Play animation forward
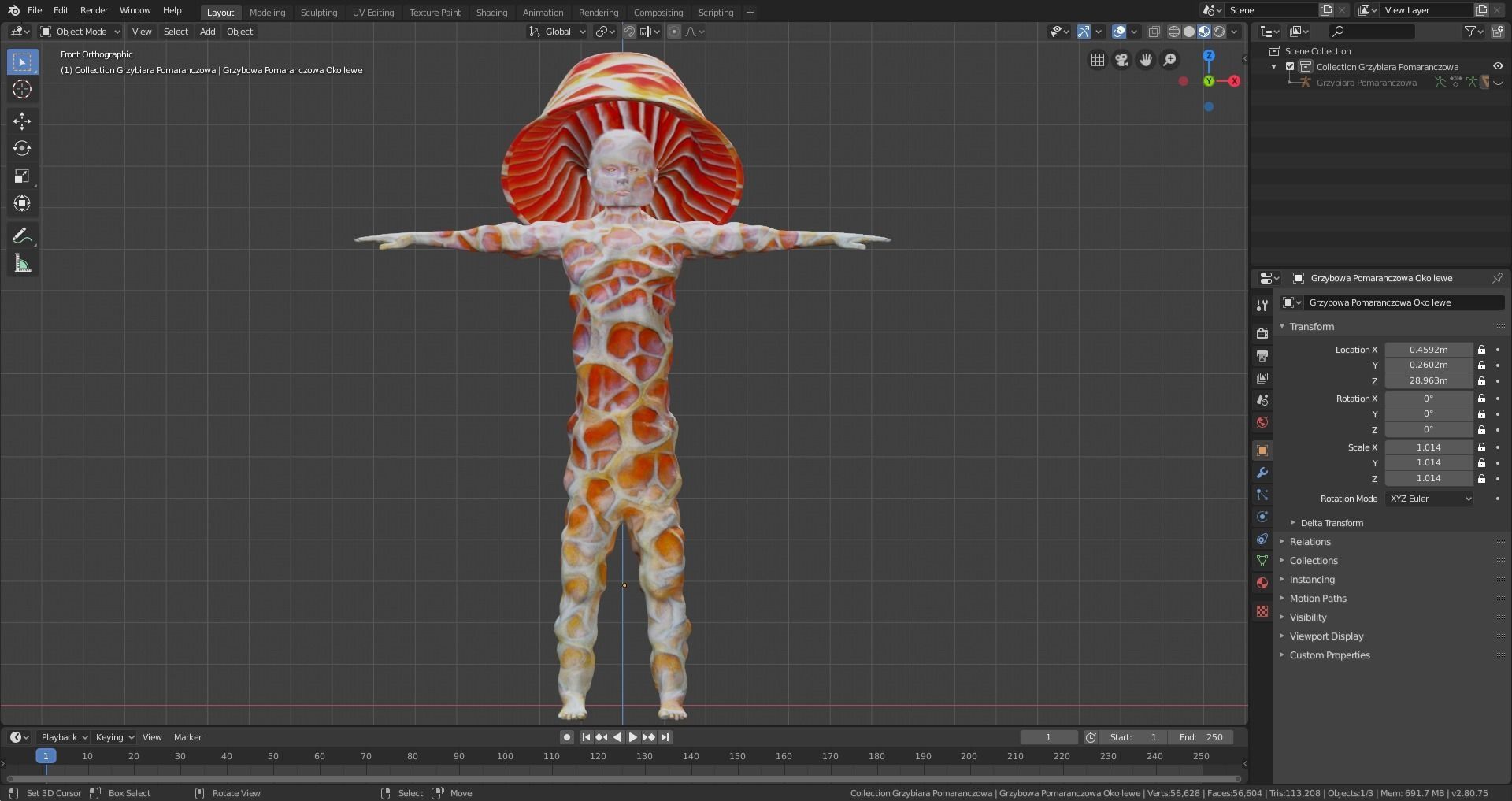The height and width of the screenshot is (801, 1512). [632, 737]
